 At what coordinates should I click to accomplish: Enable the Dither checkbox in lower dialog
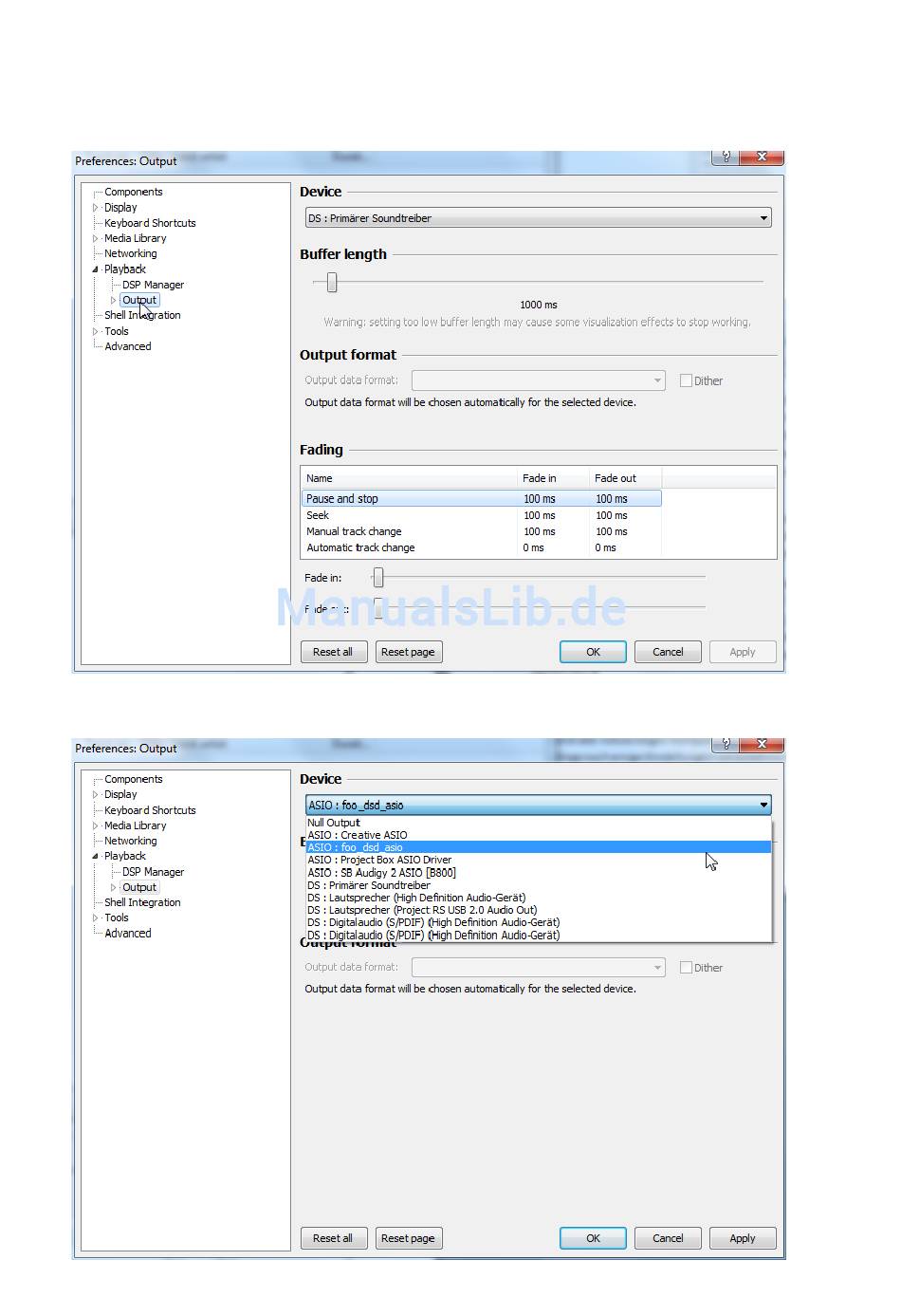pyautogui.click(x=686, y=968)
